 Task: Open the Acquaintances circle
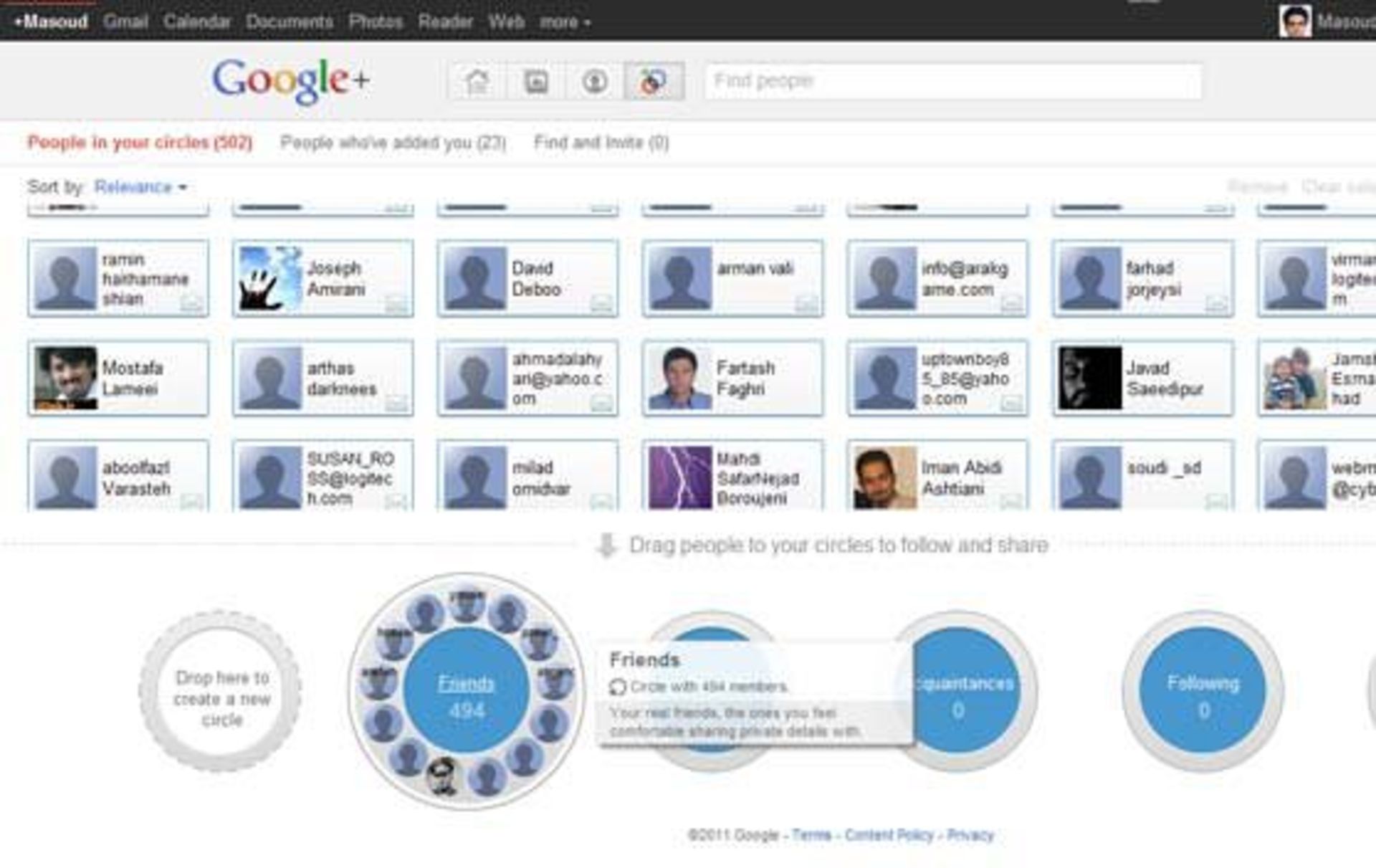point(964,691)
